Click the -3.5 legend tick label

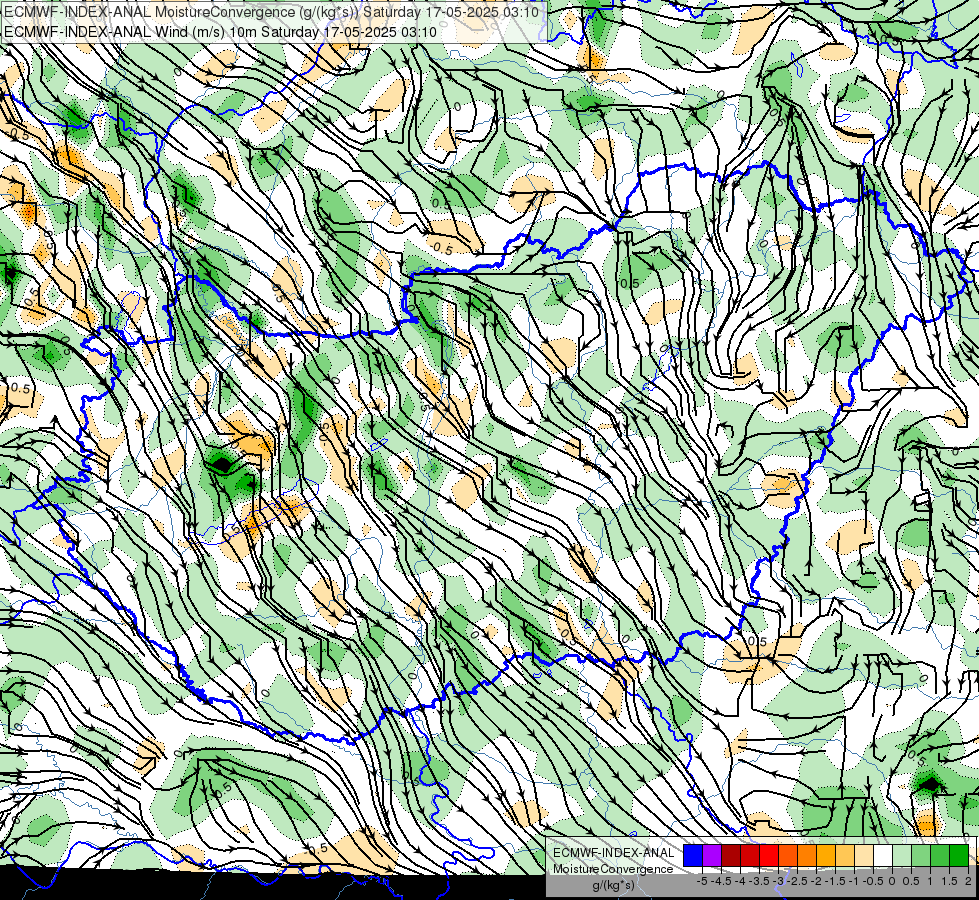(x=759, y=881)
